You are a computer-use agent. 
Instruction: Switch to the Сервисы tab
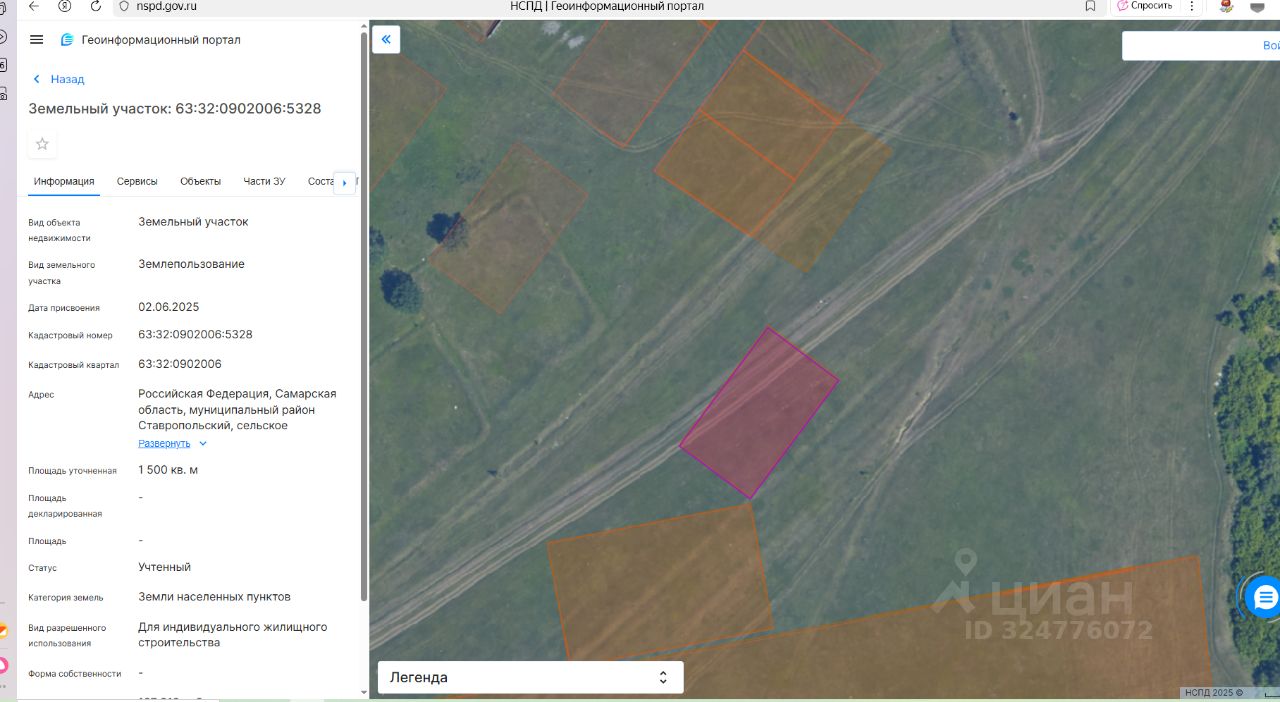[137, 181]
